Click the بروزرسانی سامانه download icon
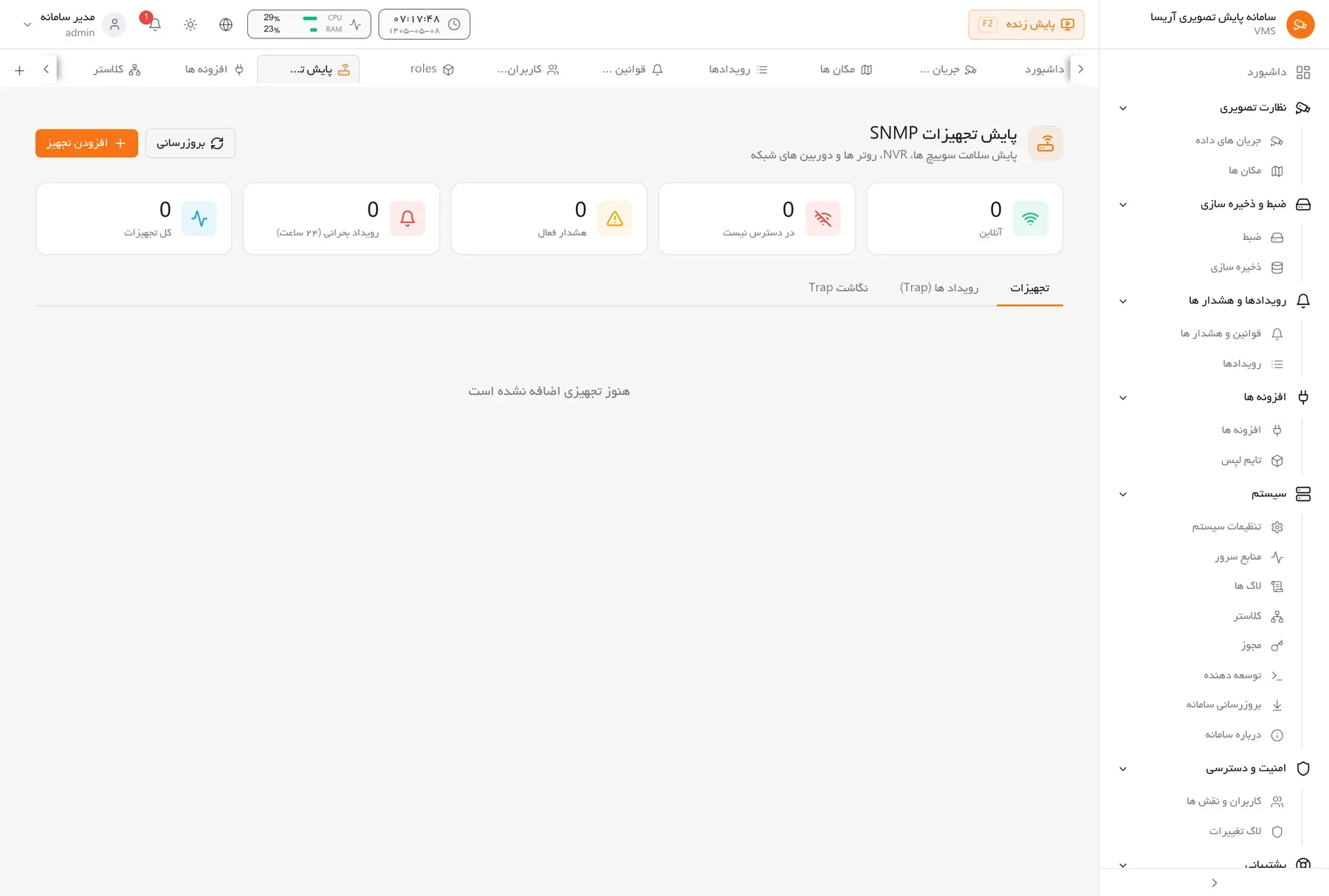This screenshot has height=896, width=1329. (1277, 706)
